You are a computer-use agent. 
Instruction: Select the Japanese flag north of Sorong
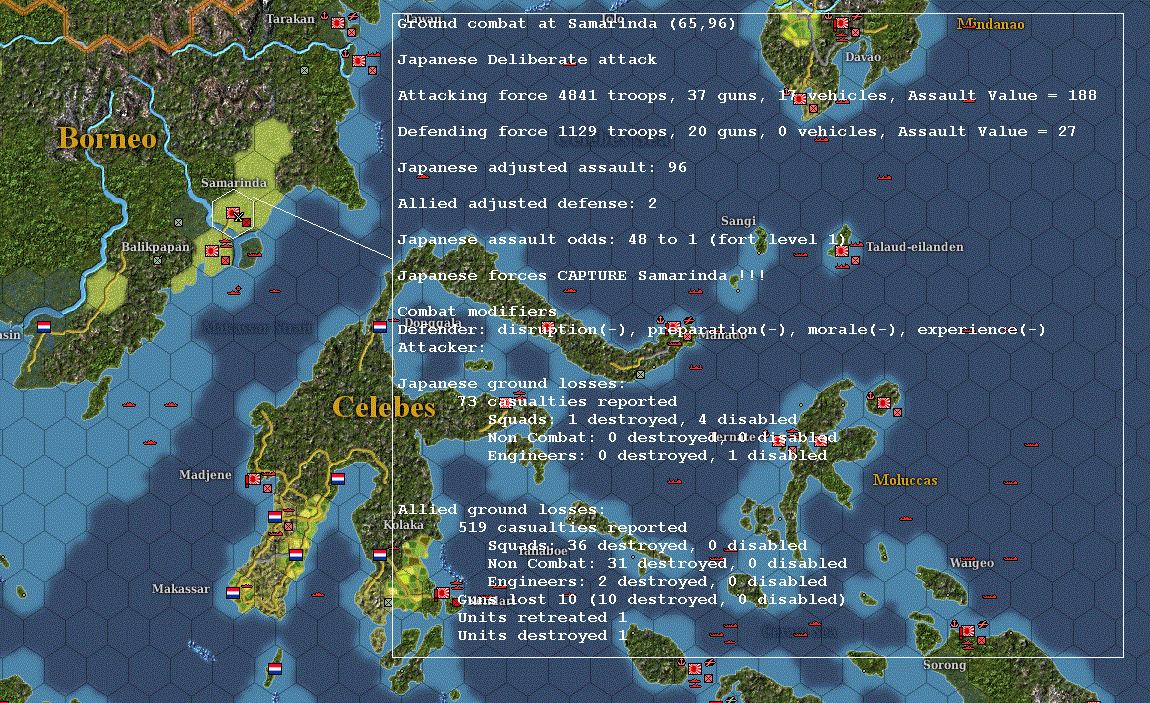point(967,630)
